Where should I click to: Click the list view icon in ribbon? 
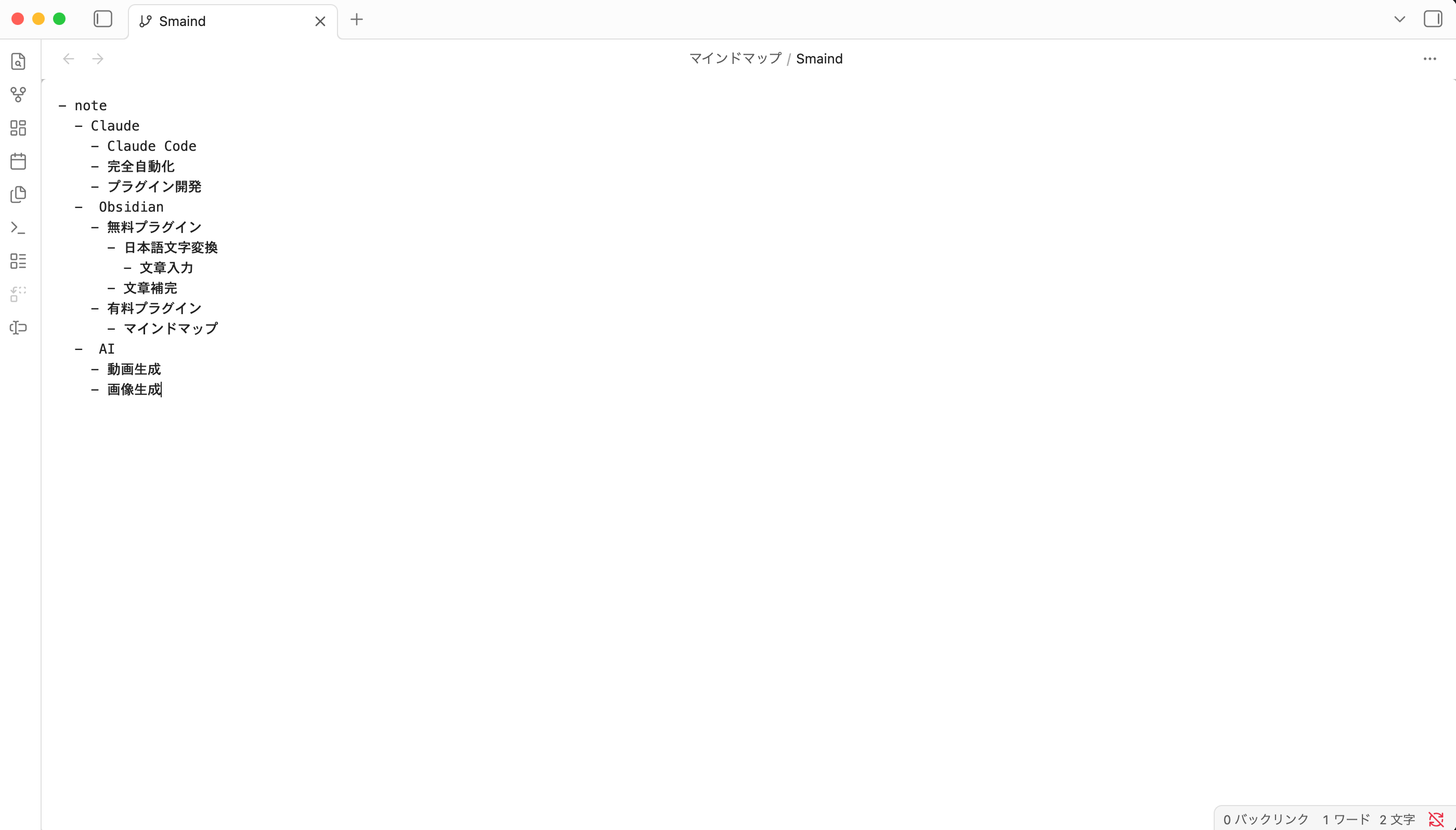[x=18, y=261]
